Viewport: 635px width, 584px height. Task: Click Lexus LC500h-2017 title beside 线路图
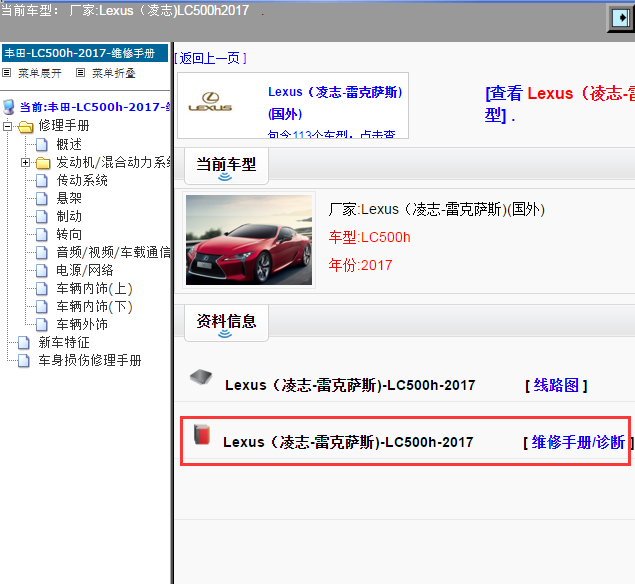point(350,385)
